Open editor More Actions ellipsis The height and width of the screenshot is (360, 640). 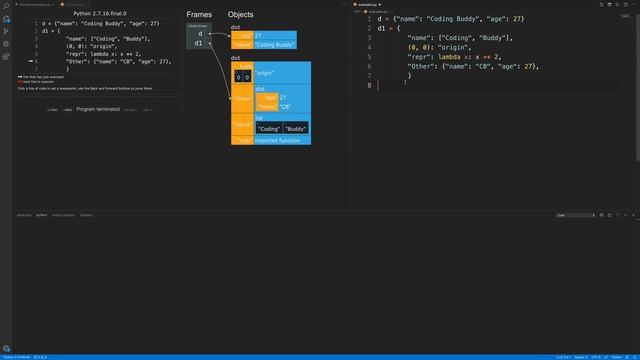[634, 4]
